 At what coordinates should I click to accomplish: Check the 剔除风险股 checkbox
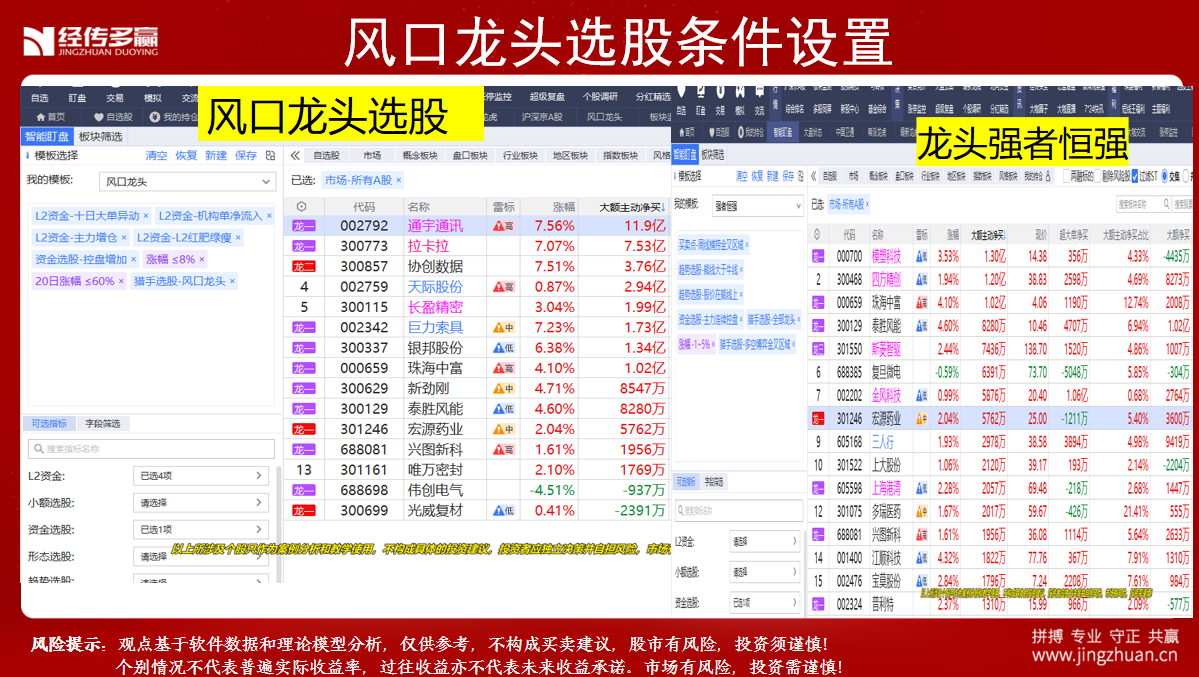(x=1096, y=175)
